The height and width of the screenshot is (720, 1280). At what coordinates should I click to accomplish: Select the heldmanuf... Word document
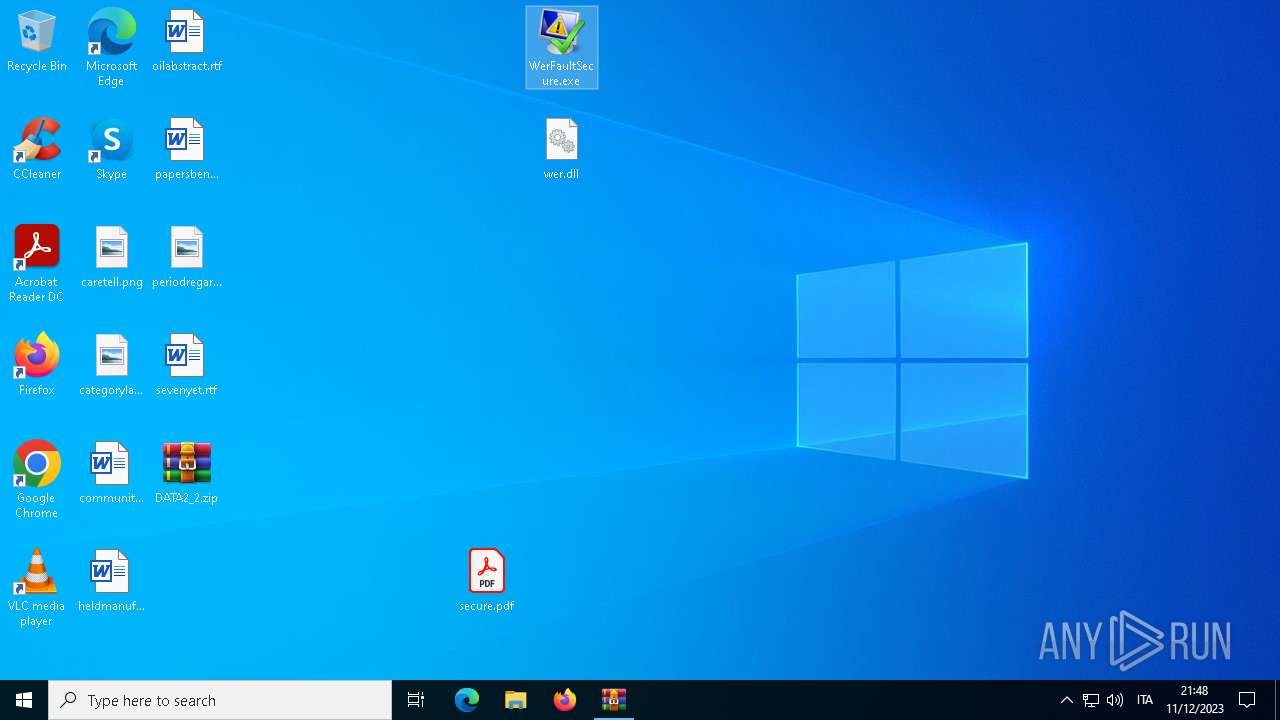tap(111, 582)
